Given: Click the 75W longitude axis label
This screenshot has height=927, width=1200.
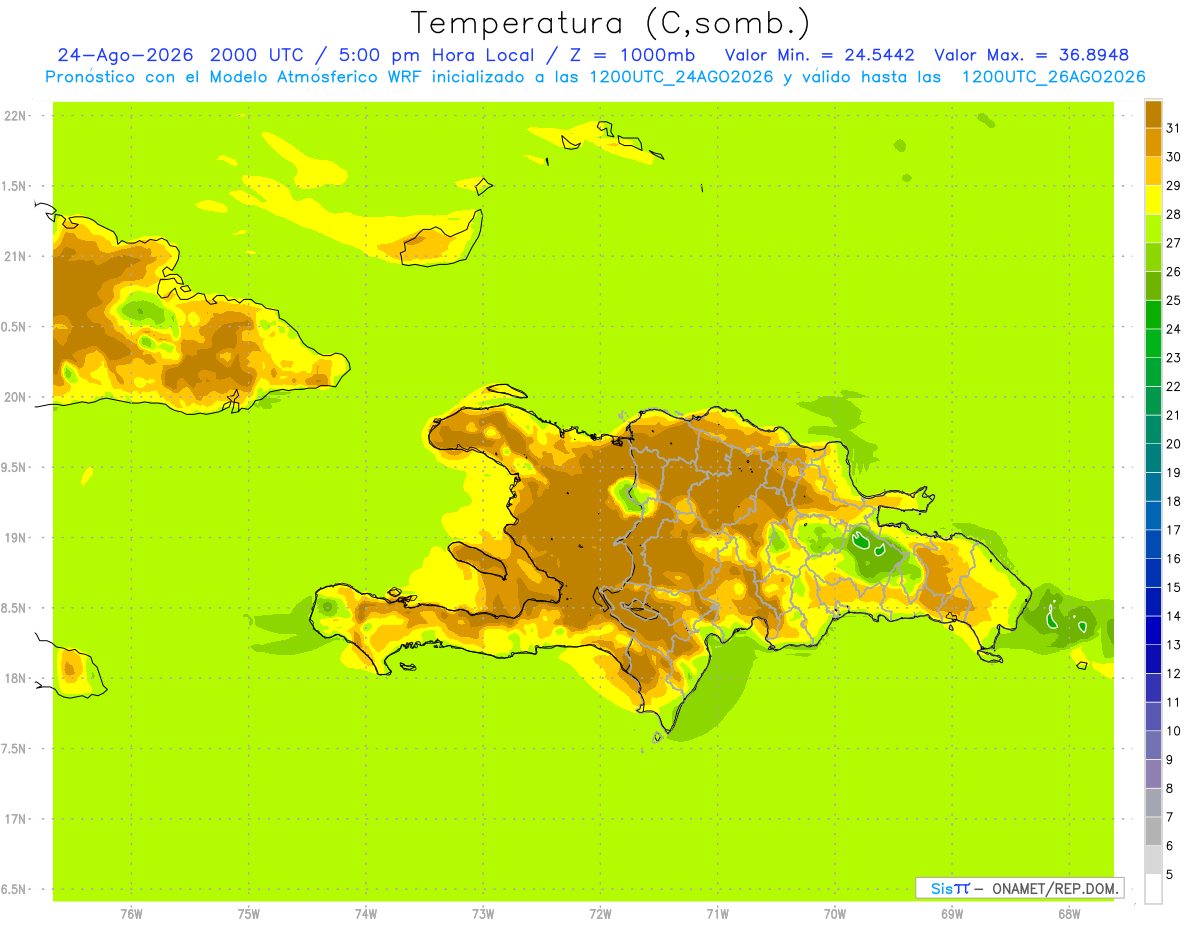Looking at the screenshot, I should click(249, 913).
